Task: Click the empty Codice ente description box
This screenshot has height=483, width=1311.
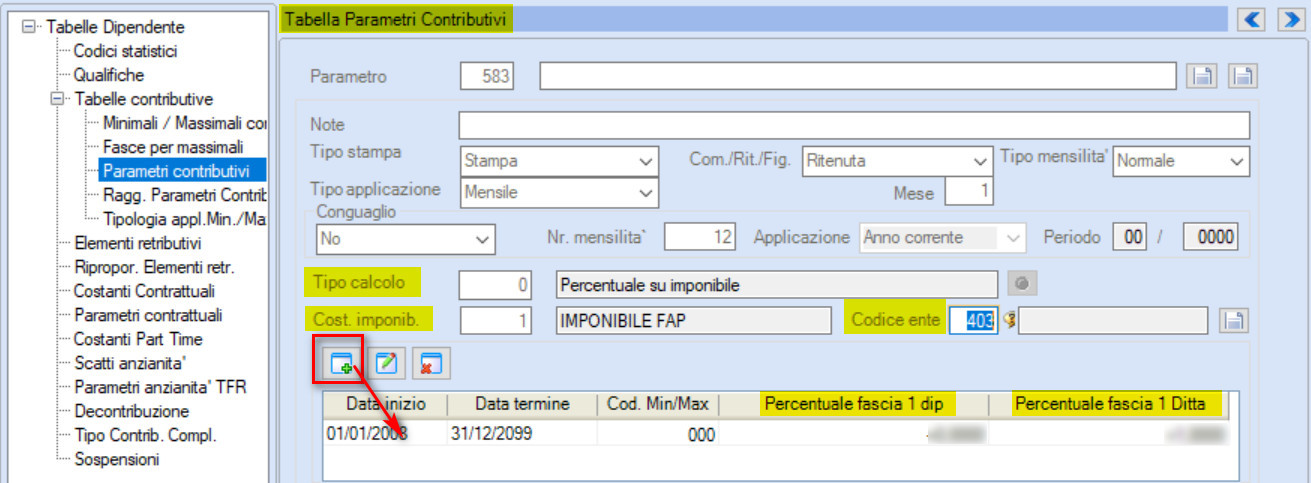Action: point(1113,320)
